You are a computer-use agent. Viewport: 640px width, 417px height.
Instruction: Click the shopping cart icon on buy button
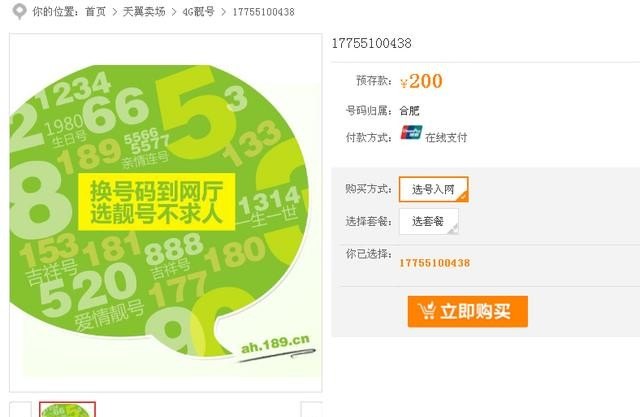(427, 311)
